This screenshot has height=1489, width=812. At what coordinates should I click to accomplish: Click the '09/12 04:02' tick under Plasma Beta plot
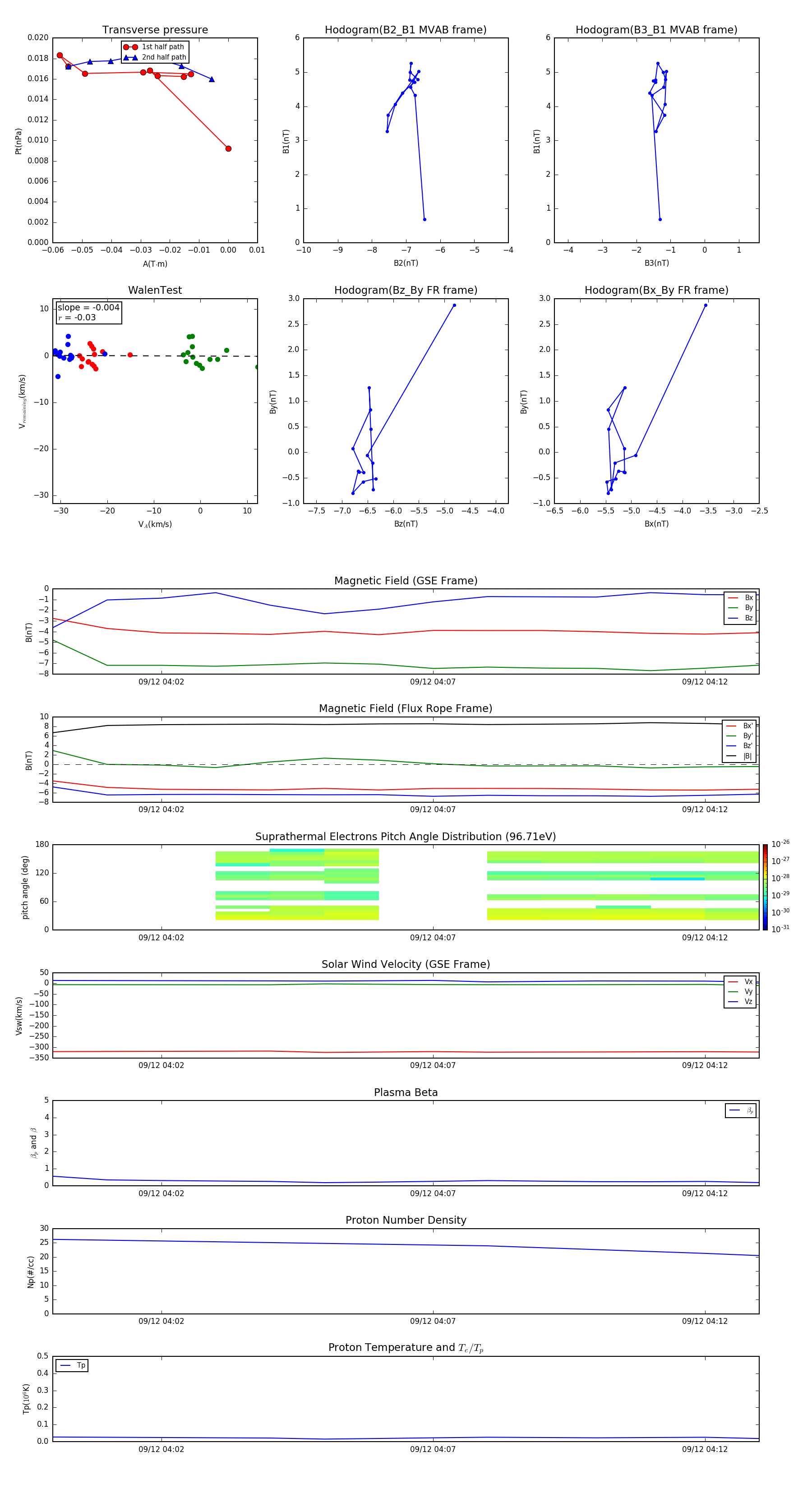(x=161, y=1193)
